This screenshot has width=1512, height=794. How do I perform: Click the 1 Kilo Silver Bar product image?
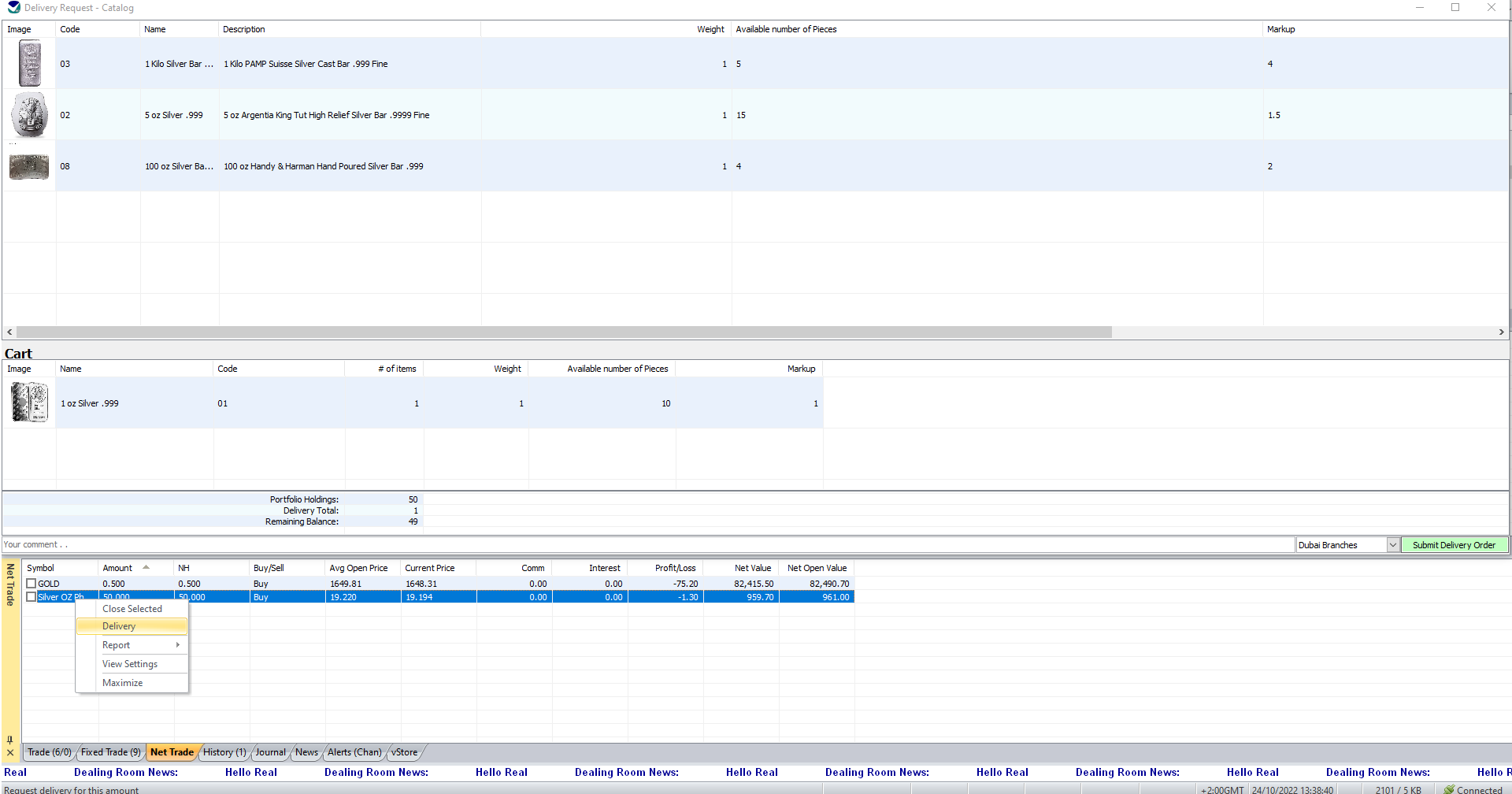(30, 64)
